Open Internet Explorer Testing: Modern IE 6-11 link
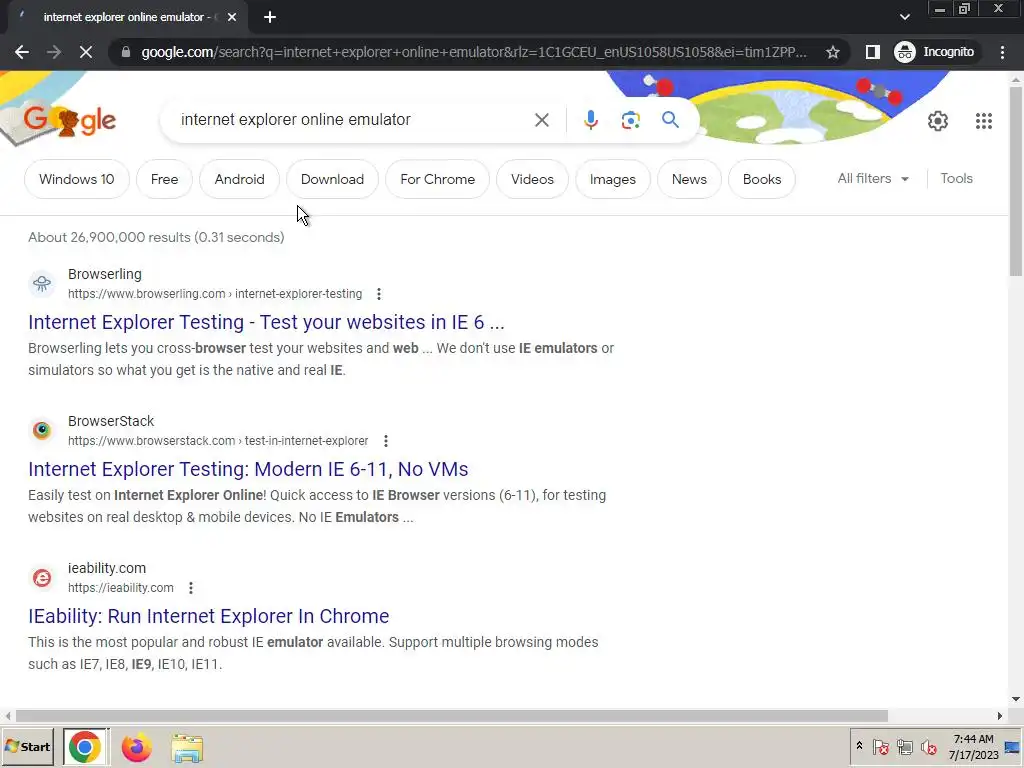This screenshot has width=1024, height=768. tap(248, 469)
